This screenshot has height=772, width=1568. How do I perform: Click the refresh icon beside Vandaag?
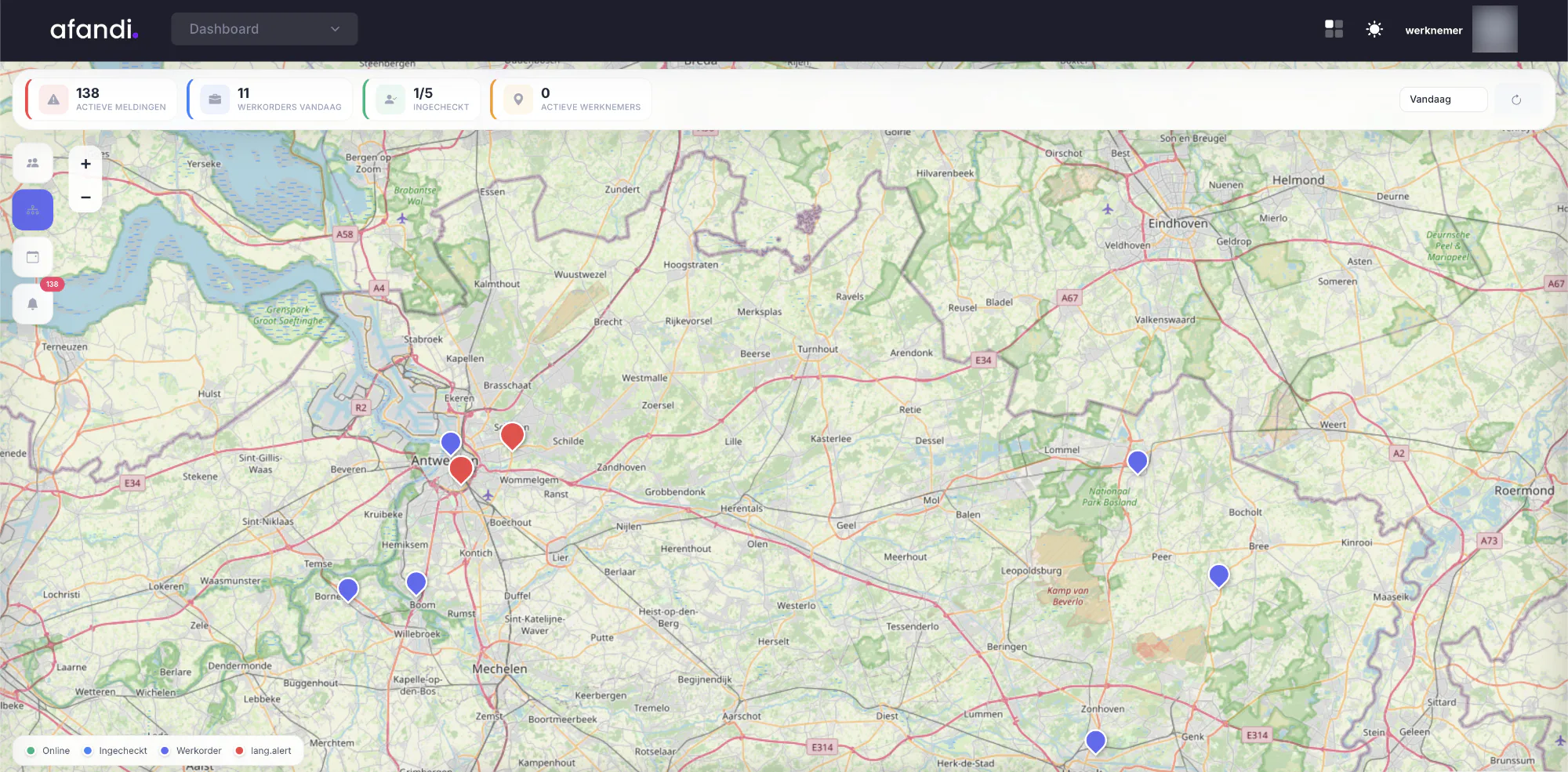click(1516, 100)
